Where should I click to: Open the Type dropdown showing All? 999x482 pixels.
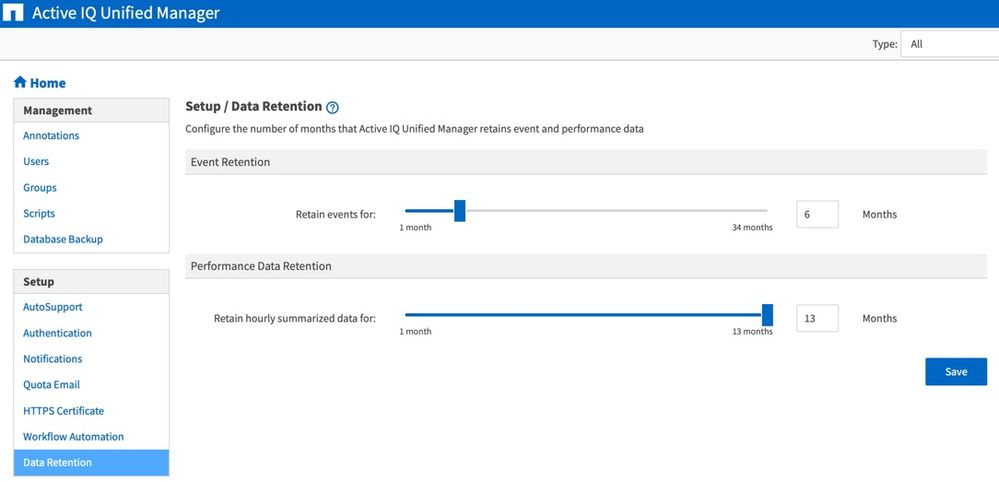[x=949, y=45]
